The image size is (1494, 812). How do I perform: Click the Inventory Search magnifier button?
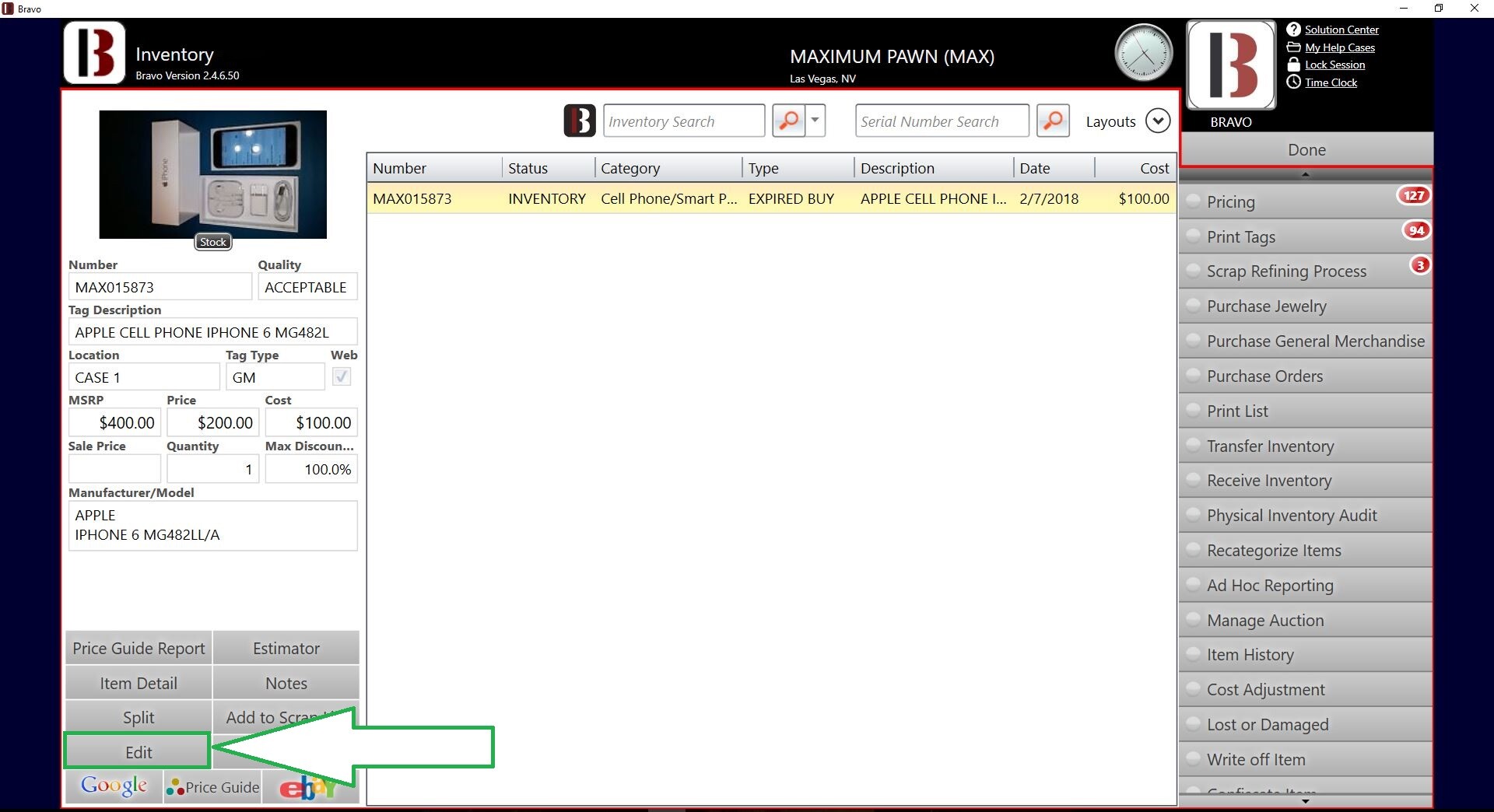tap(788, 121)
